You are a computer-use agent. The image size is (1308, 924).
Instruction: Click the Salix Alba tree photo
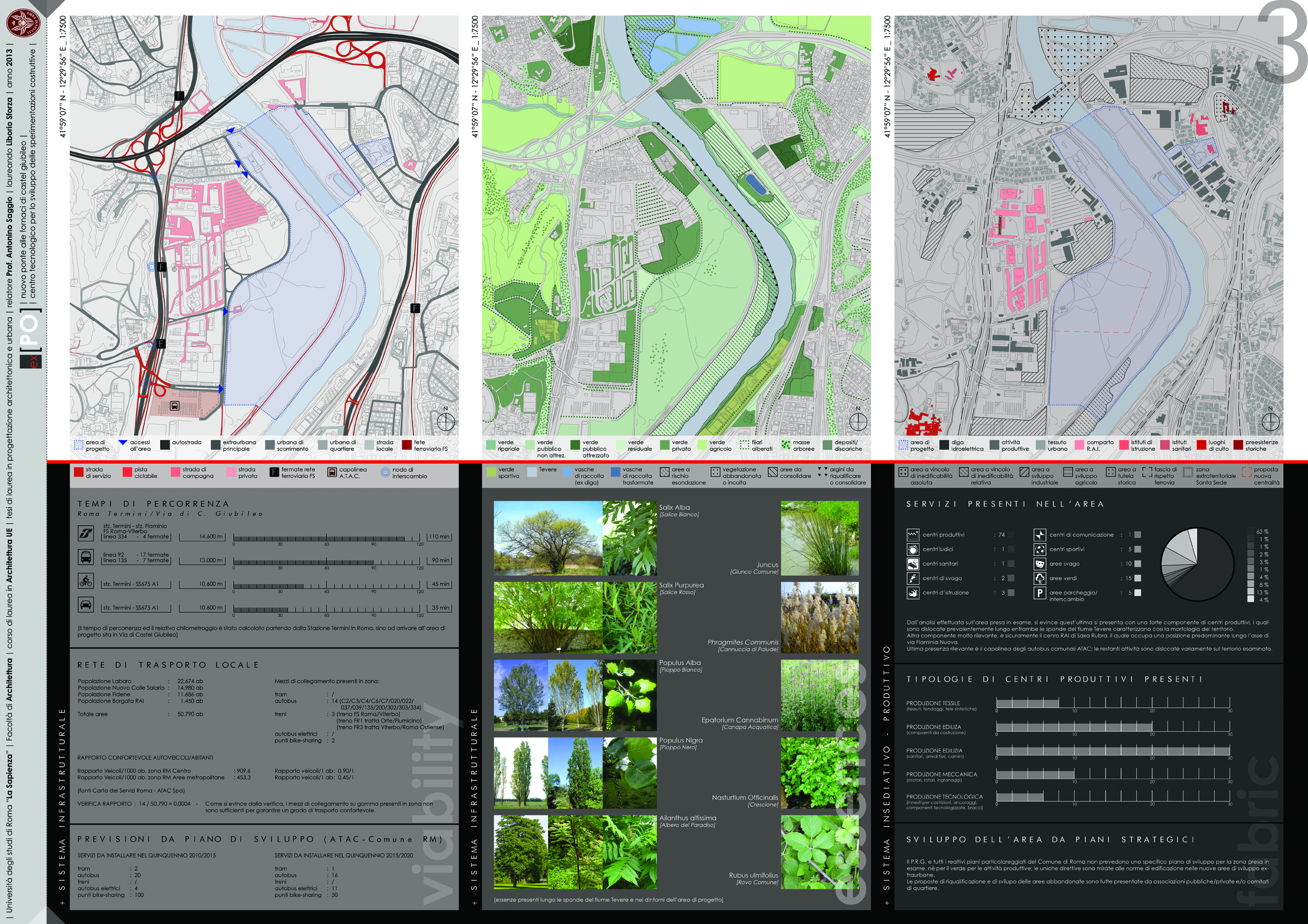pos(548,538)
